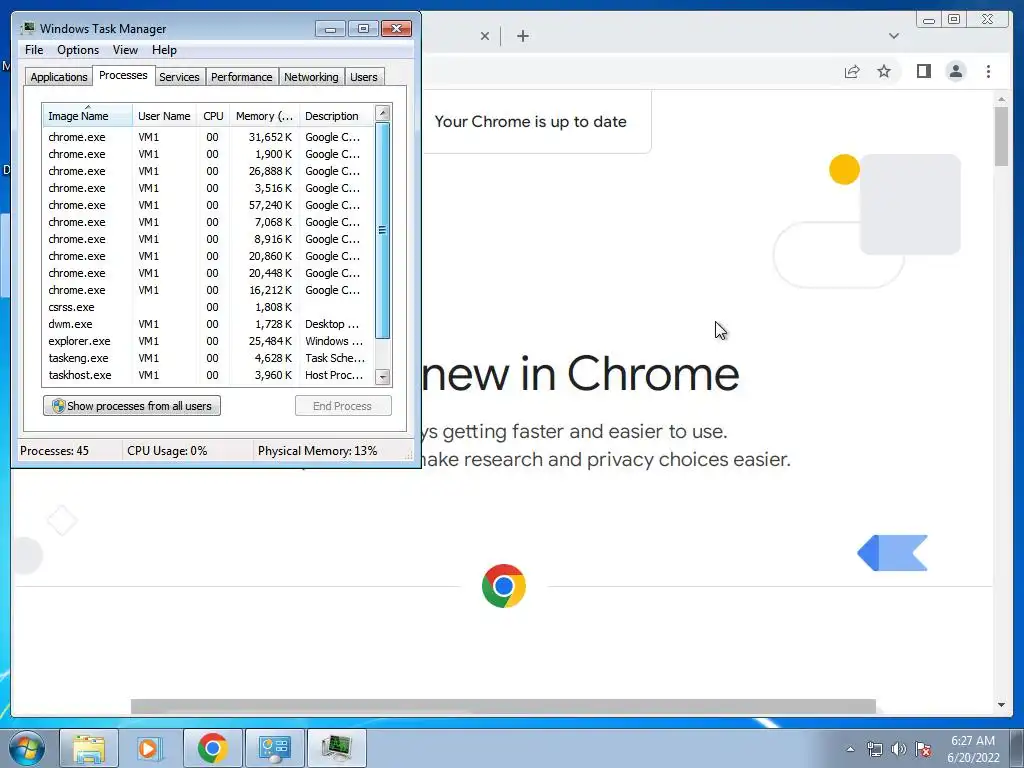The width and height of the screenshot is (1024, 768).
Task: Open the Chrome three-dot menu
Action: tap(988, 71)
